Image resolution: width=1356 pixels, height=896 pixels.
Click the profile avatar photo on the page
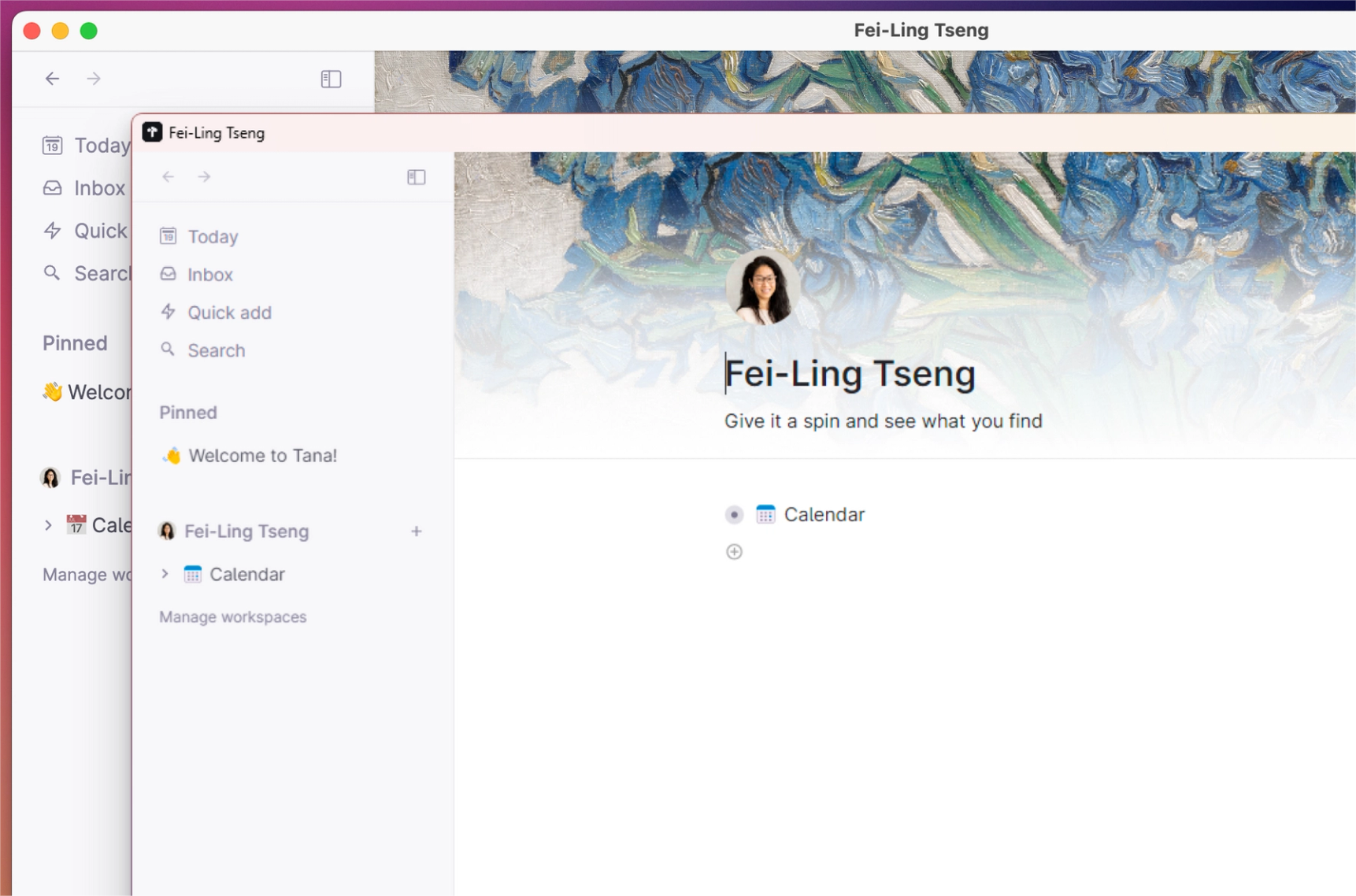[761, 287]
